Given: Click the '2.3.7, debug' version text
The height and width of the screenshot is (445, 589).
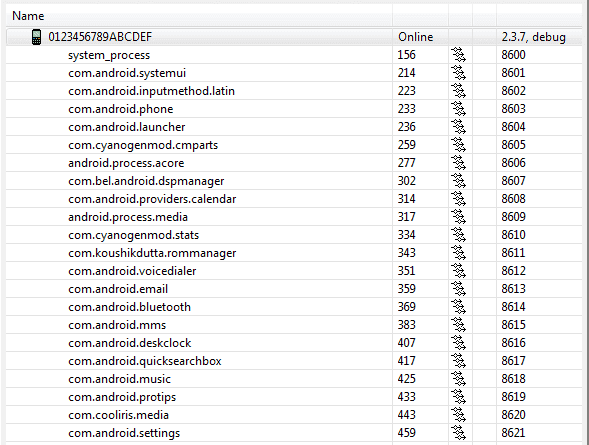Looking at the screenshot, I should point(533,37).
